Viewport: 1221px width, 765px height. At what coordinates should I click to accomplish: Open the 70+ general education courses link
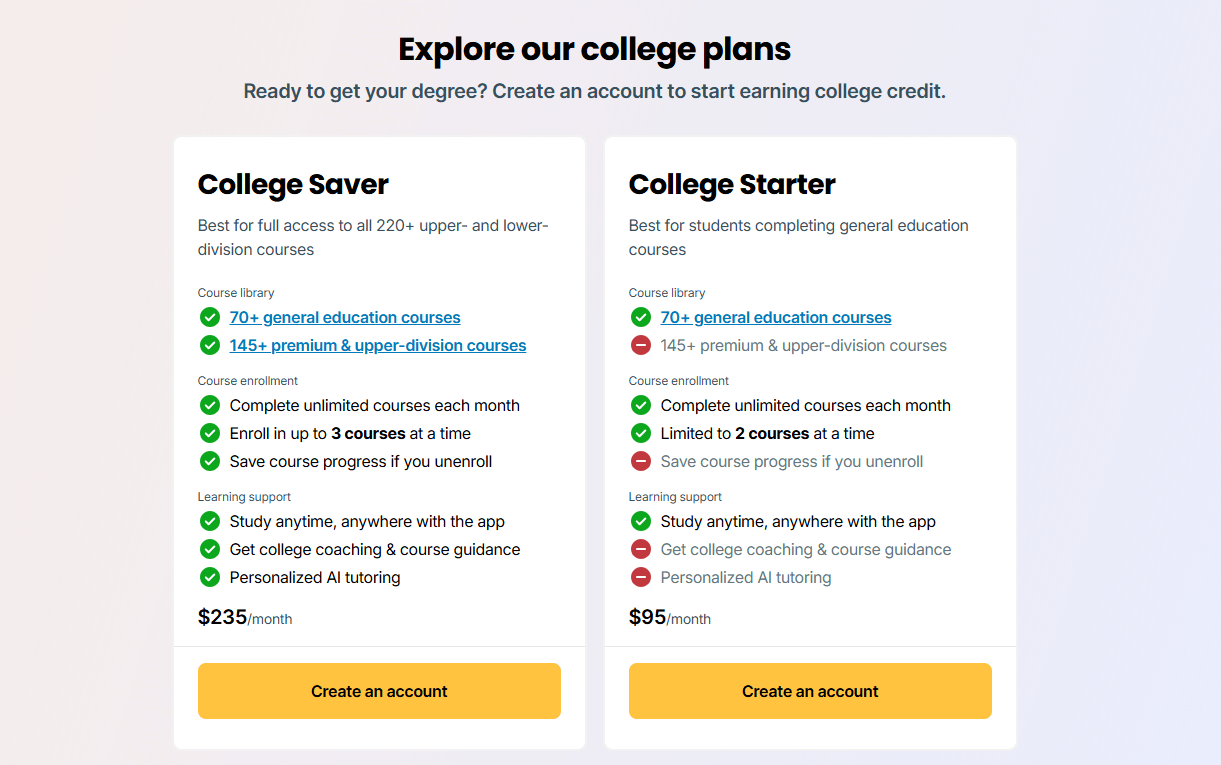pos(345,317)
